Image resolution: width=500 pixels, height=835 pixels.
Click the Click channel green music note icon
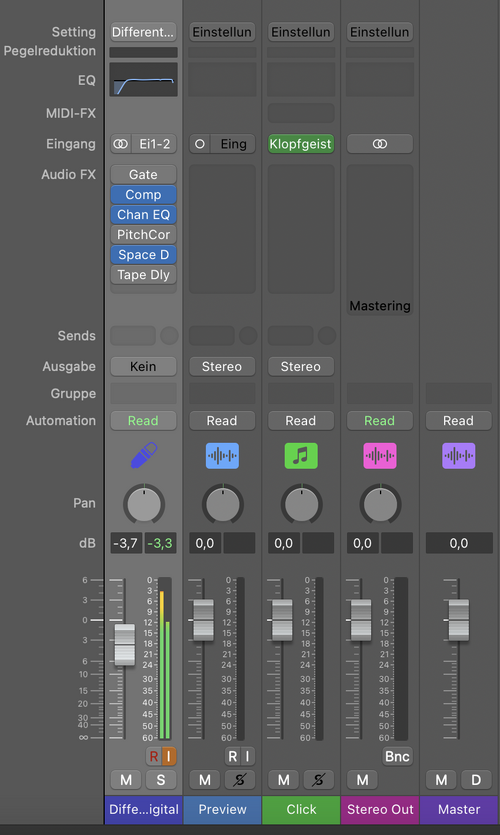[301, 456]
